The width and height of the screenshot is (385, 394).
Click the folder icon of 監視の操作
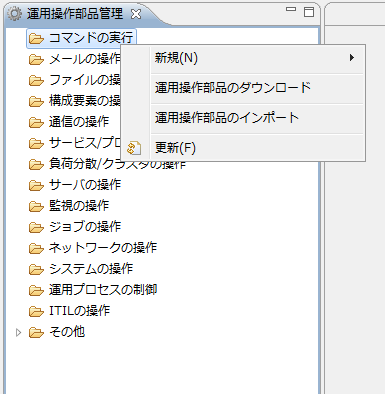pos(36,207)
